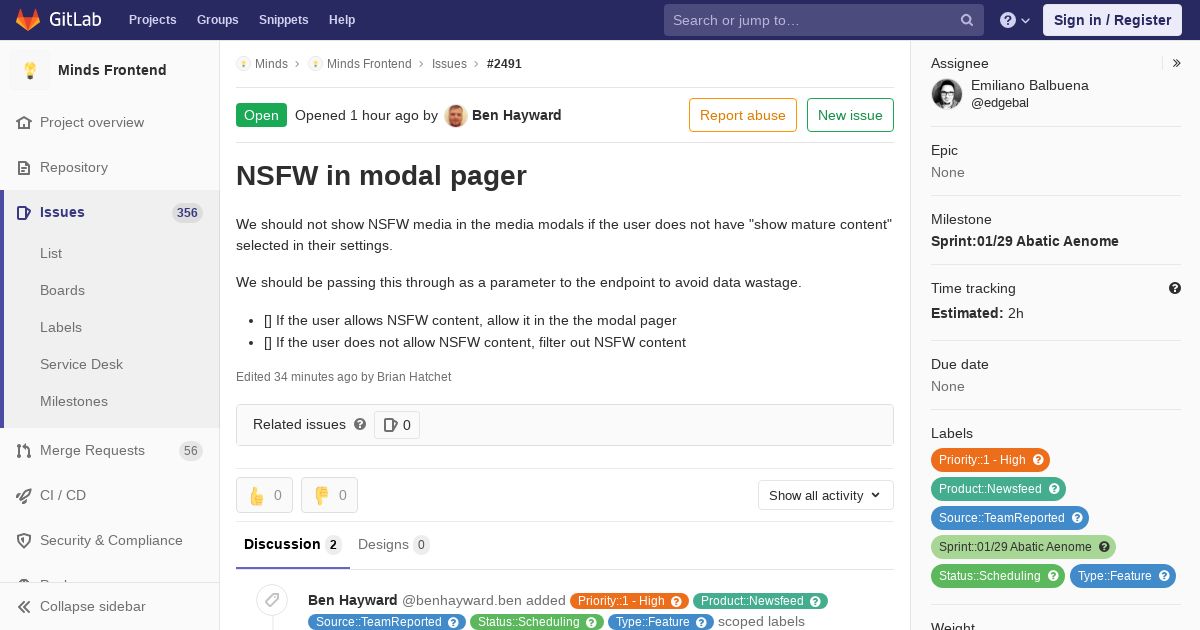This screenshot has width=1200, height=630.
Task: Click the green Open status badge
Action: pyautogui.click(x=261, y=115)
